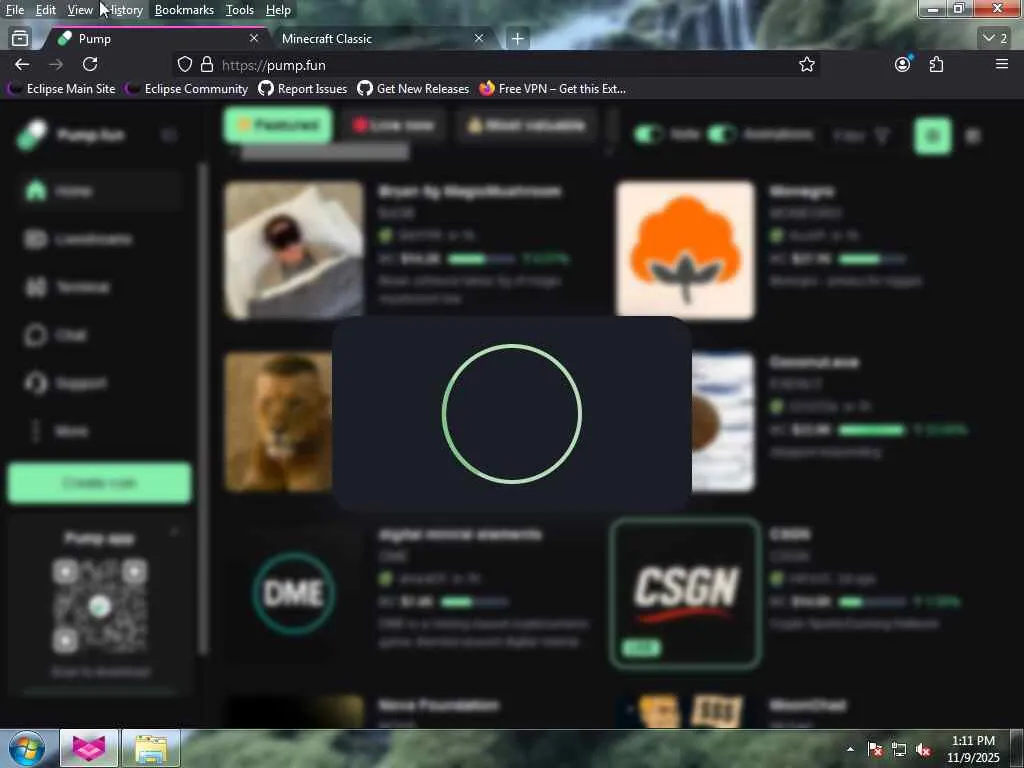Open the network tray icon

pos(899,749)
